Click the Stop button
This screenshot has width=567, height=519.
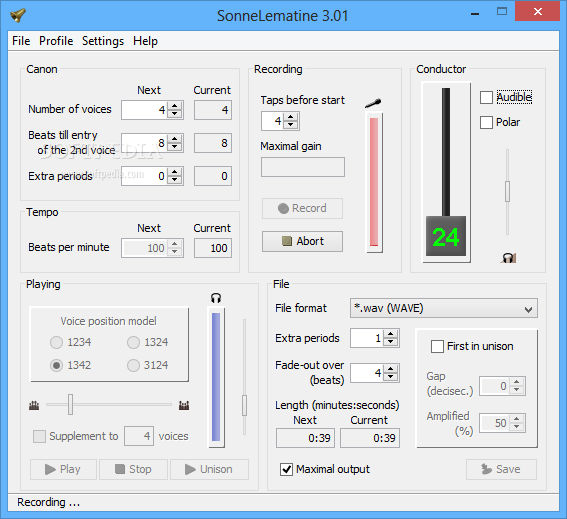(x=133, y=469)
